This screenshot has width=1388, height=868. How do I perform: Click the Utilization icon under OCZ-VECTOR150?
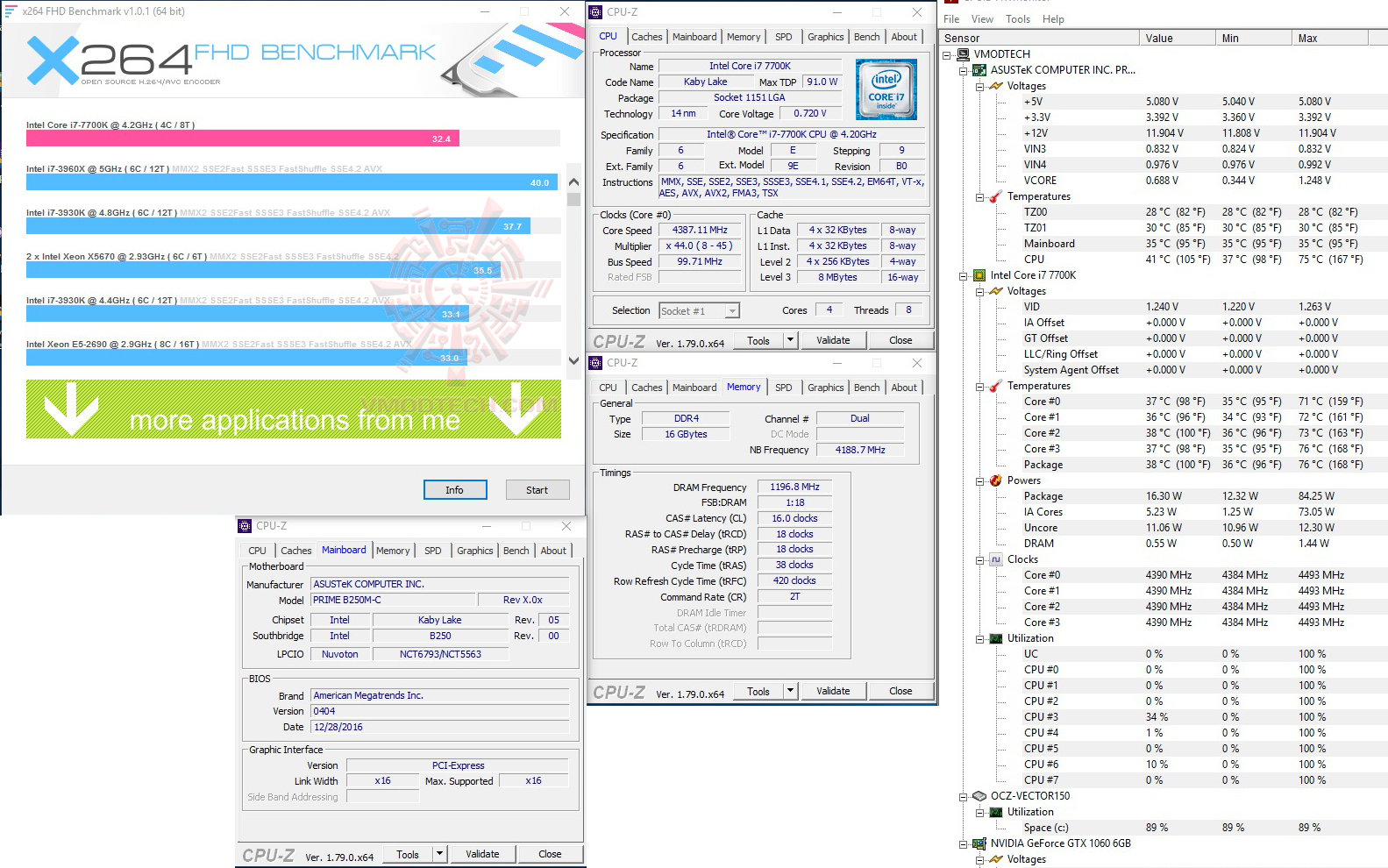pos(996,812)
